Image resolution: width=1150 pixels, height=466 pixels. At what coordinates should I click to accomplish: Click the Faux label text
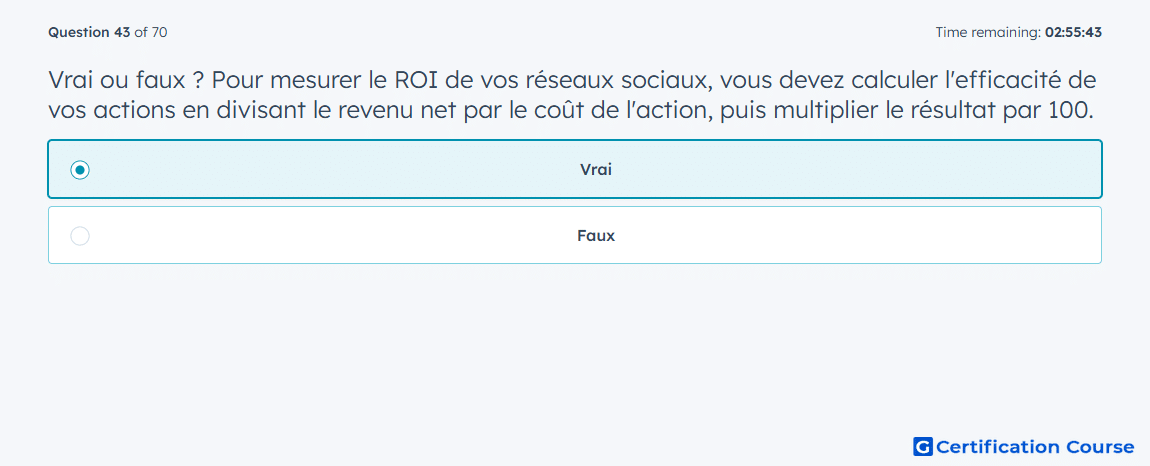[596, 236]
